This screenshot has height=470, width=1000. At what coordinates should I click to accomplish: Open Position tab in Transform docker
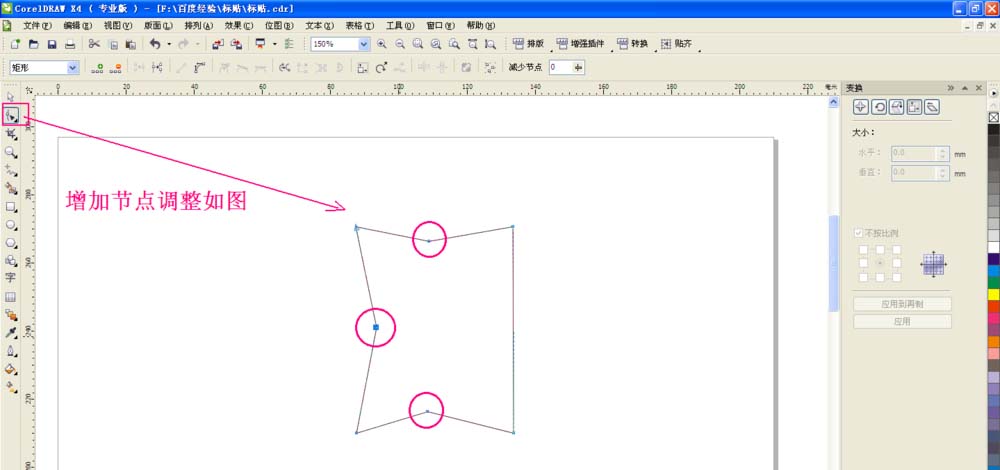click(860, 106)
